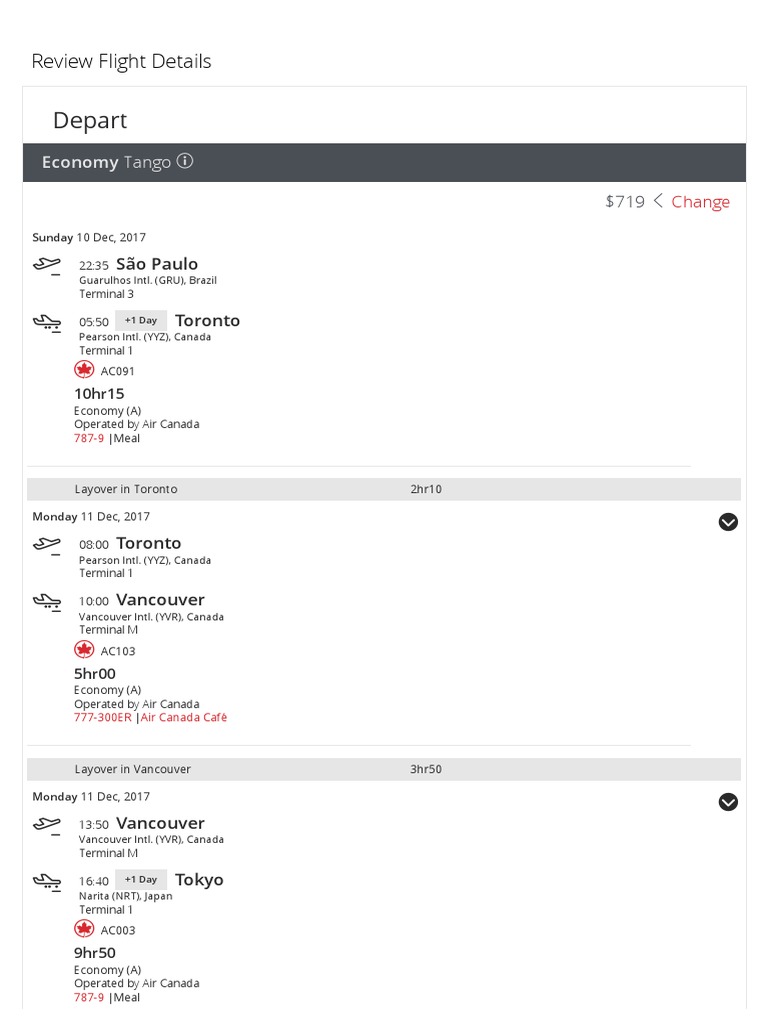Click the Air Canada logo beside AC091
Image resolution: width=768 pixels, height=1024 pixels.
(85, 370)
